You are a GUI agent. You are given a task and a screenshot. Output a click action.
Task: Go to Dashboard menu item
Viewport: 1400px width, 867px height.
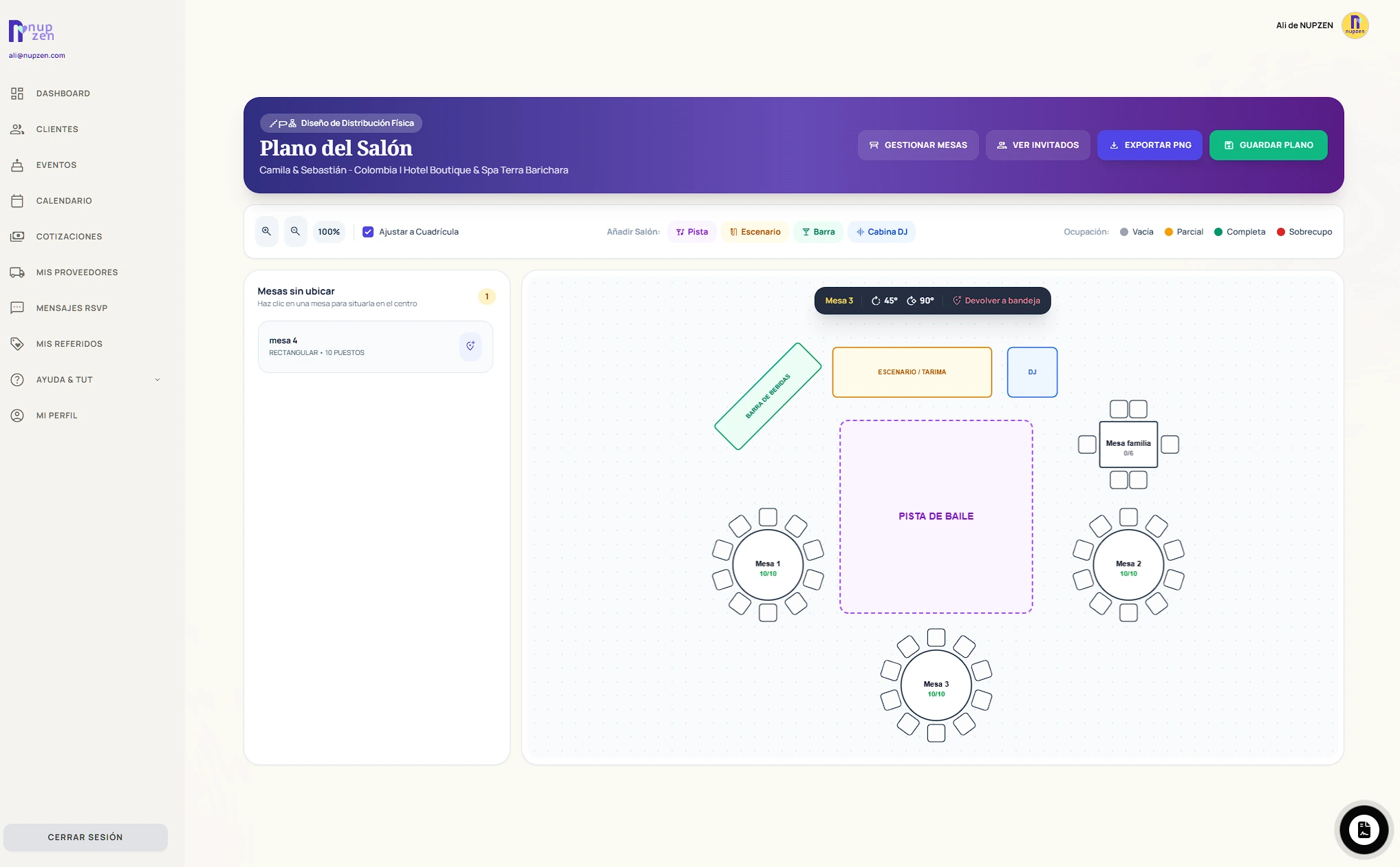click(63, 94)
